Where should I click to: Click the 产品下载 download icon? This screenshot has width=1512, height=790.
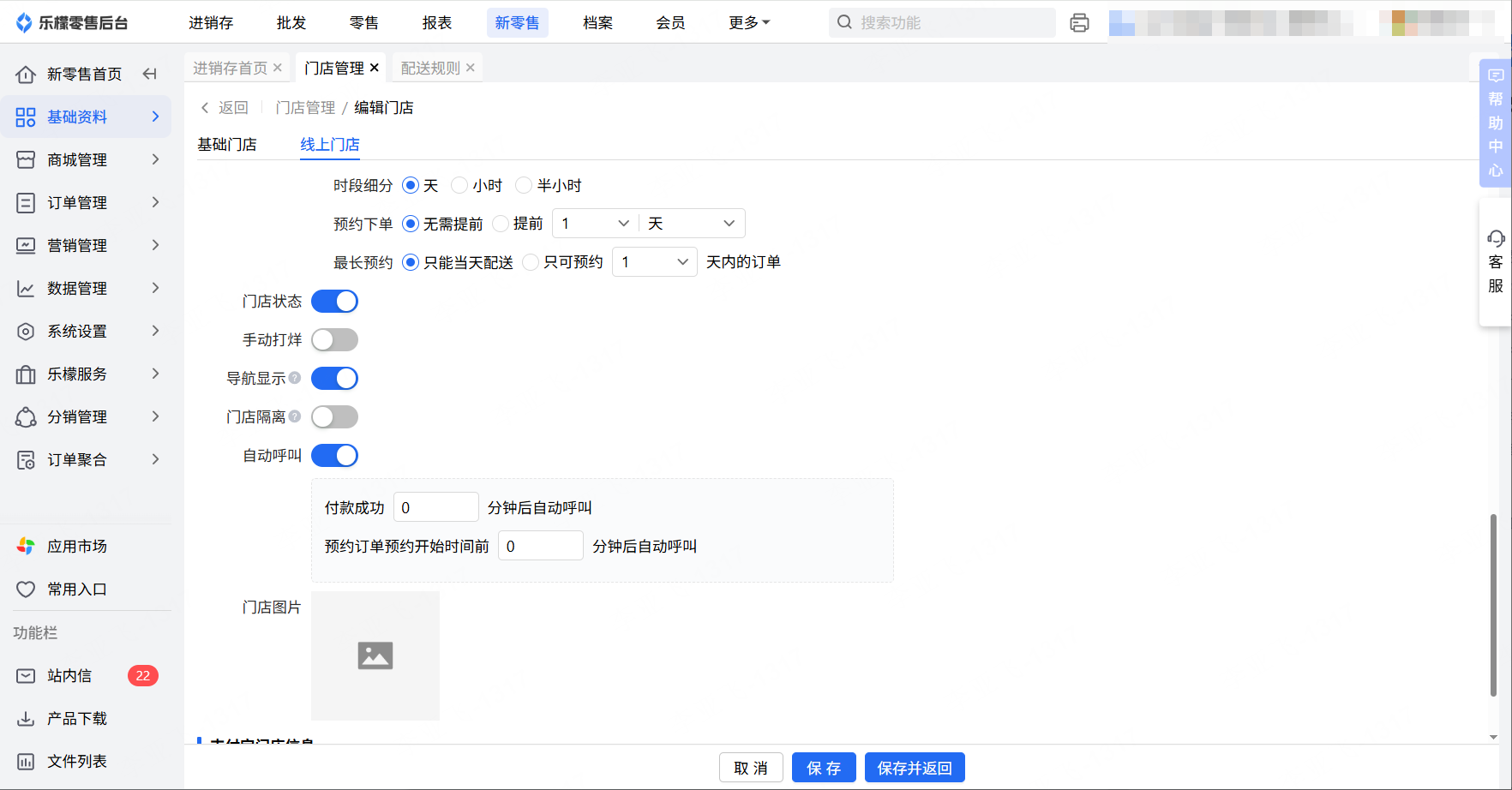tap(26, 719)
